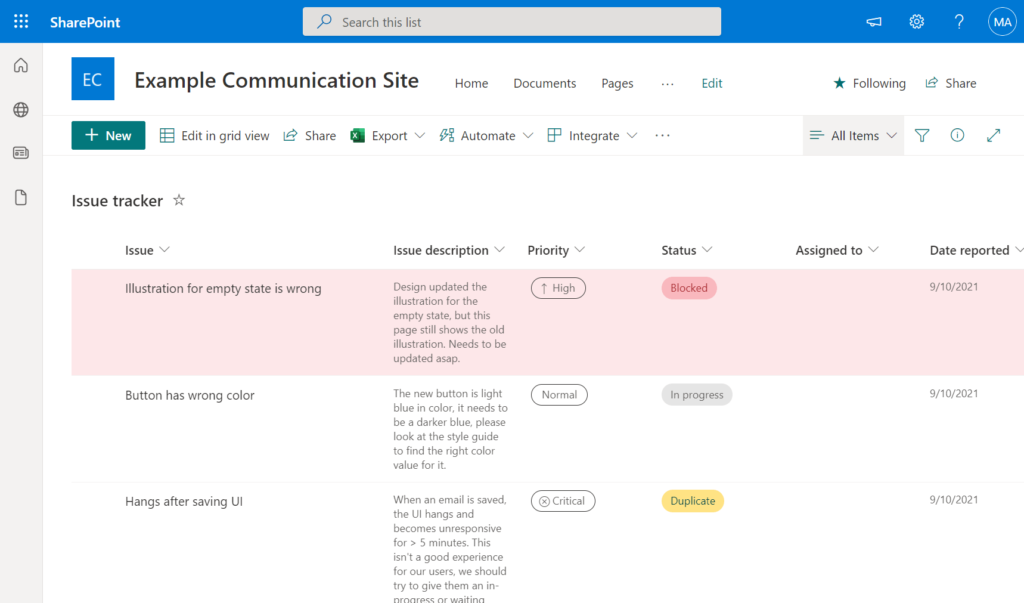The height and width of the screenshot is (603, 1024).
Task: Share the site from header
Action: pyautogui.click(x=951, y=83)
